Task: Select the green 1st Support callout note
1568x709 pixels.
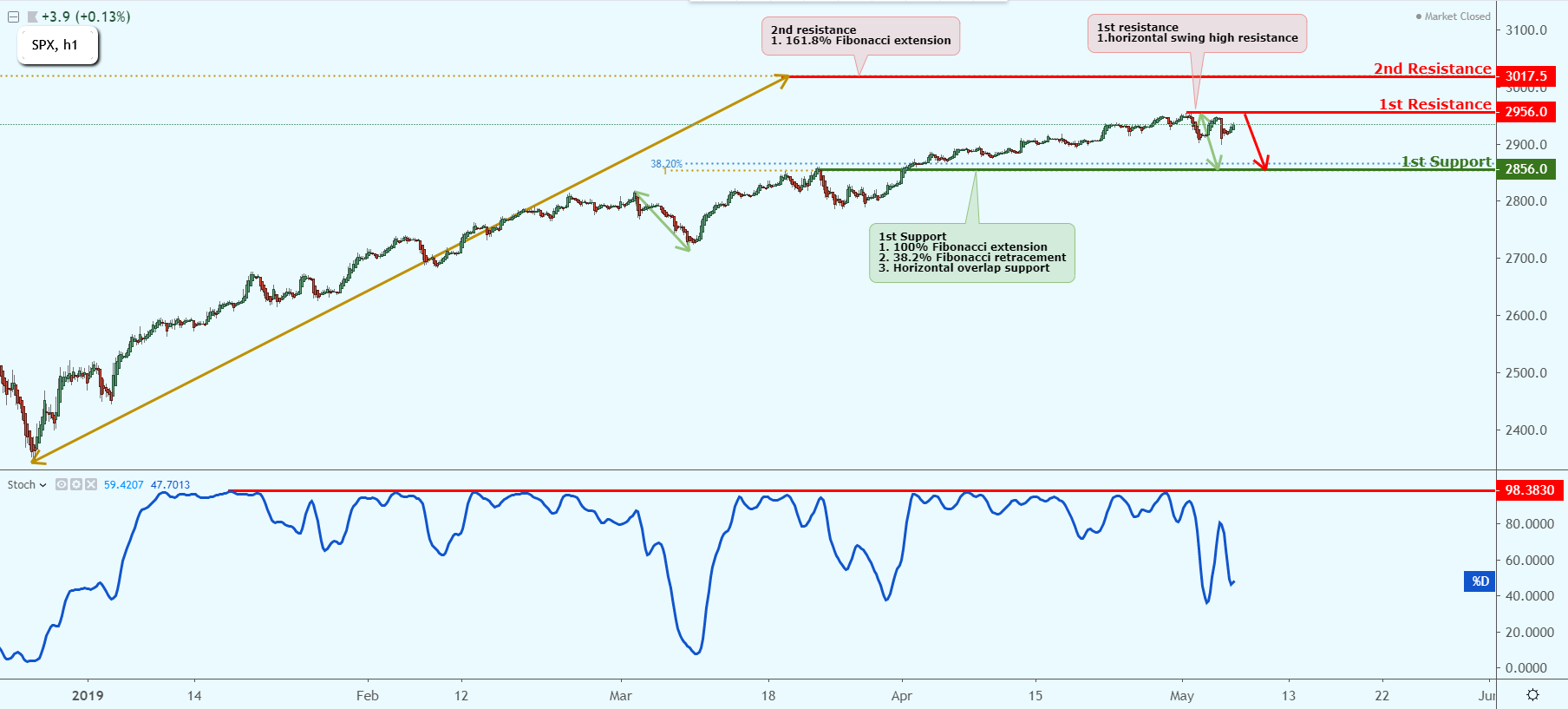Action: 972,253
